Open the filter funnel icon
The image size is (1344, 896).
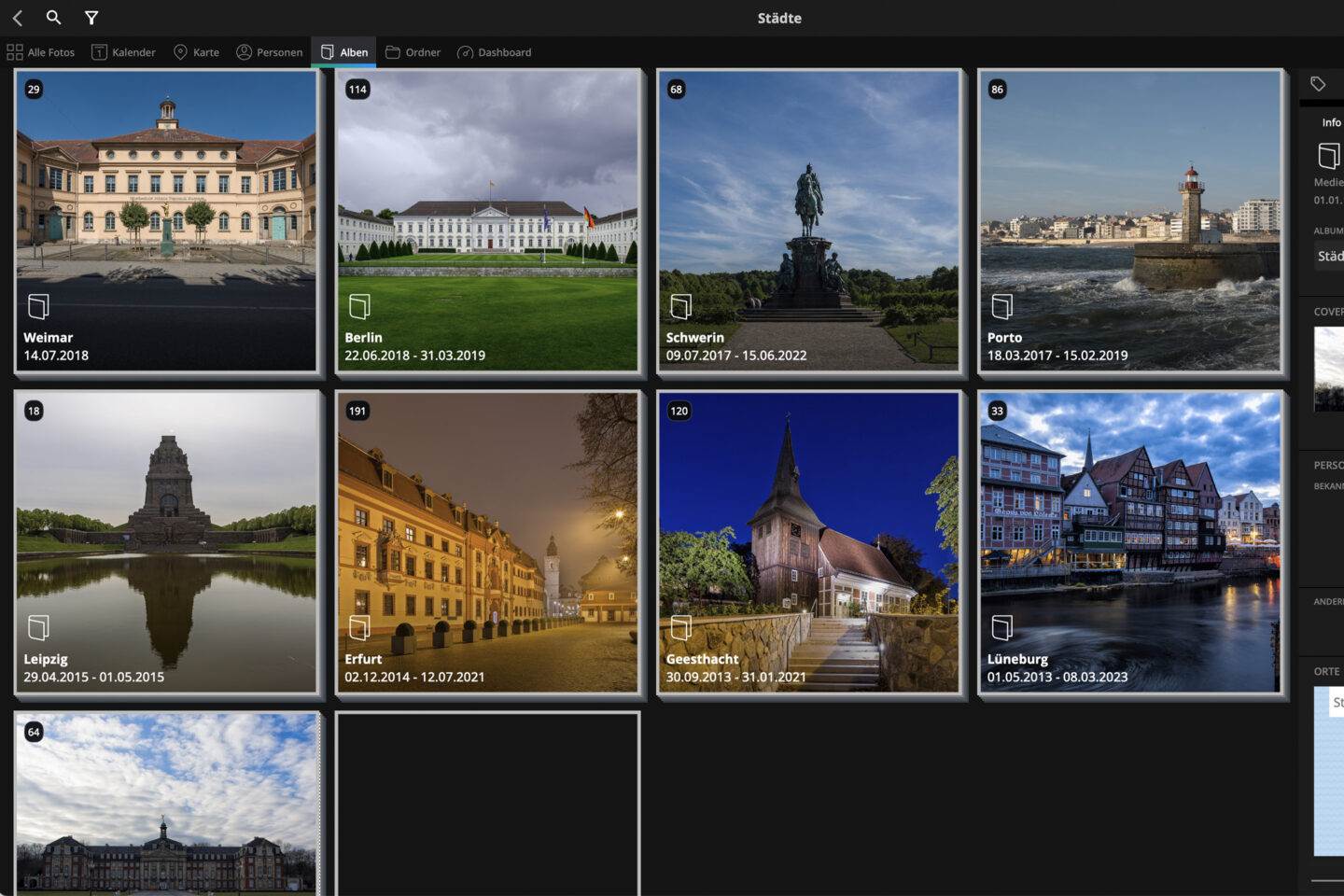point(91,17)
